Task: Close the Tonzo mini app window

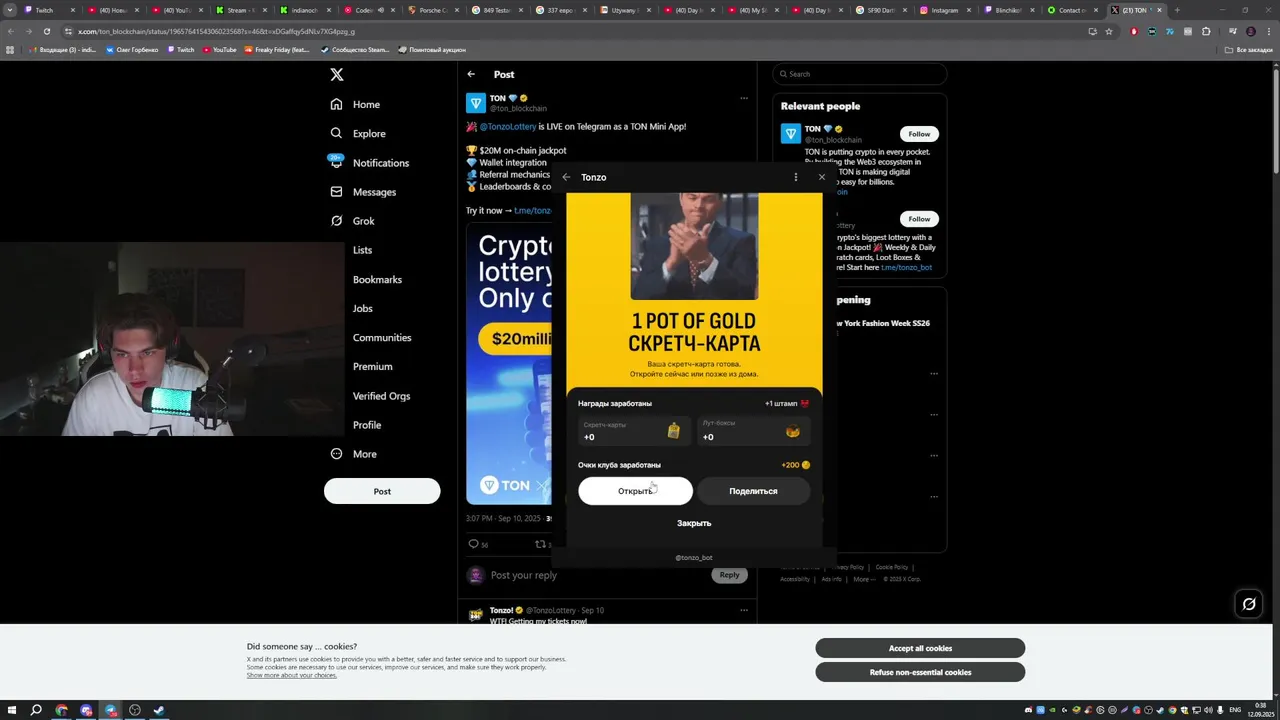Action: (822, 177)
